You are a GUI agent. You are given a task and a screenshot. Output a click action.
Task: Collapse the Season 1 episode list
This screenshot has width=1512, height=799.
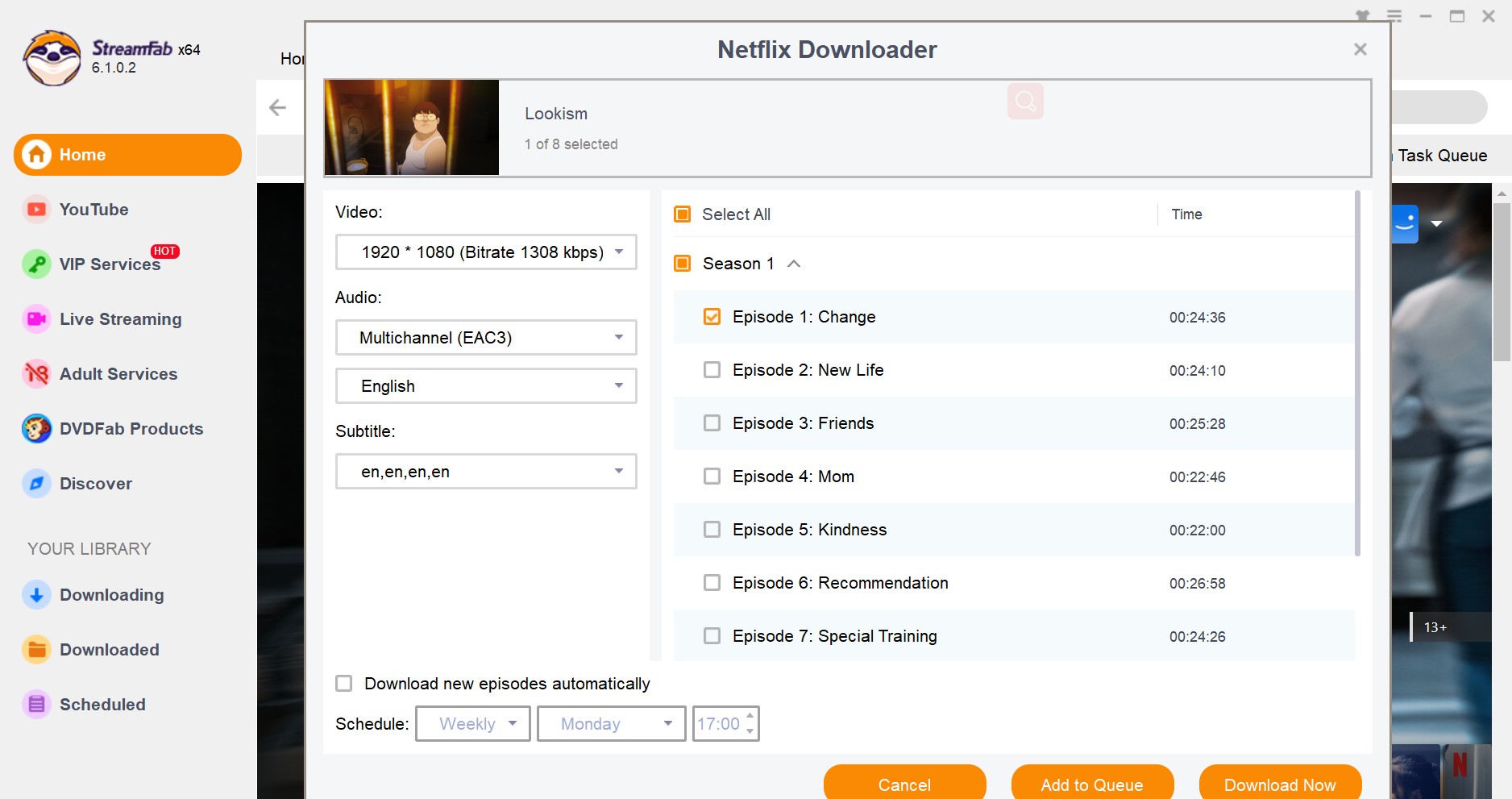795,263
